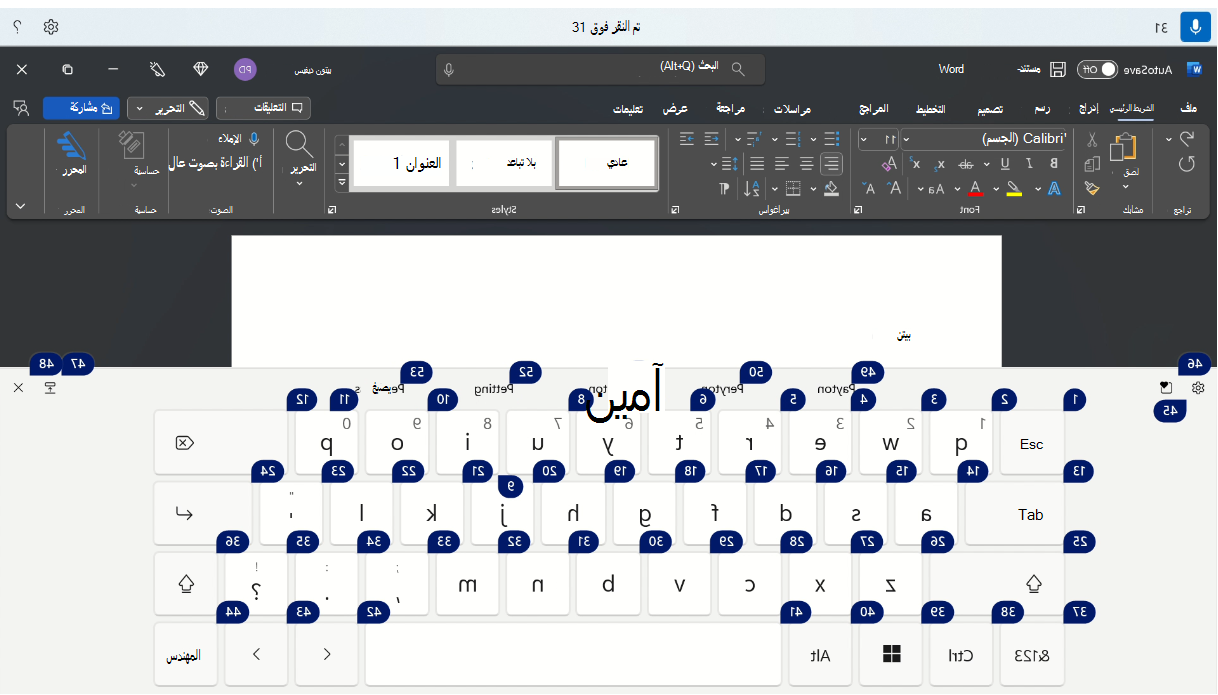Toggle Subscript formatting
The height and width of the screenshot is (695, 1218).
(x=939, y=164)
